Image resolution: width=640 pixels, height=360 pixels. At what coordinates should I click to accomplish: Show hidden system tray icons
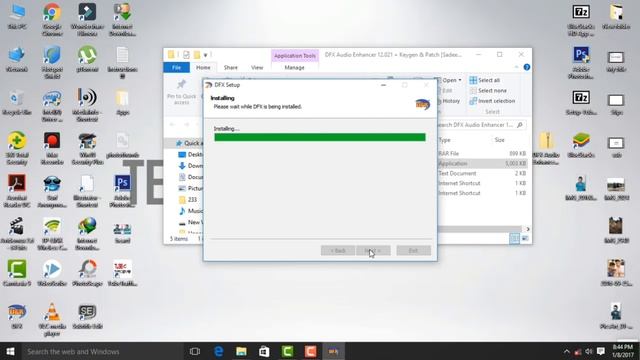(567, 351)
